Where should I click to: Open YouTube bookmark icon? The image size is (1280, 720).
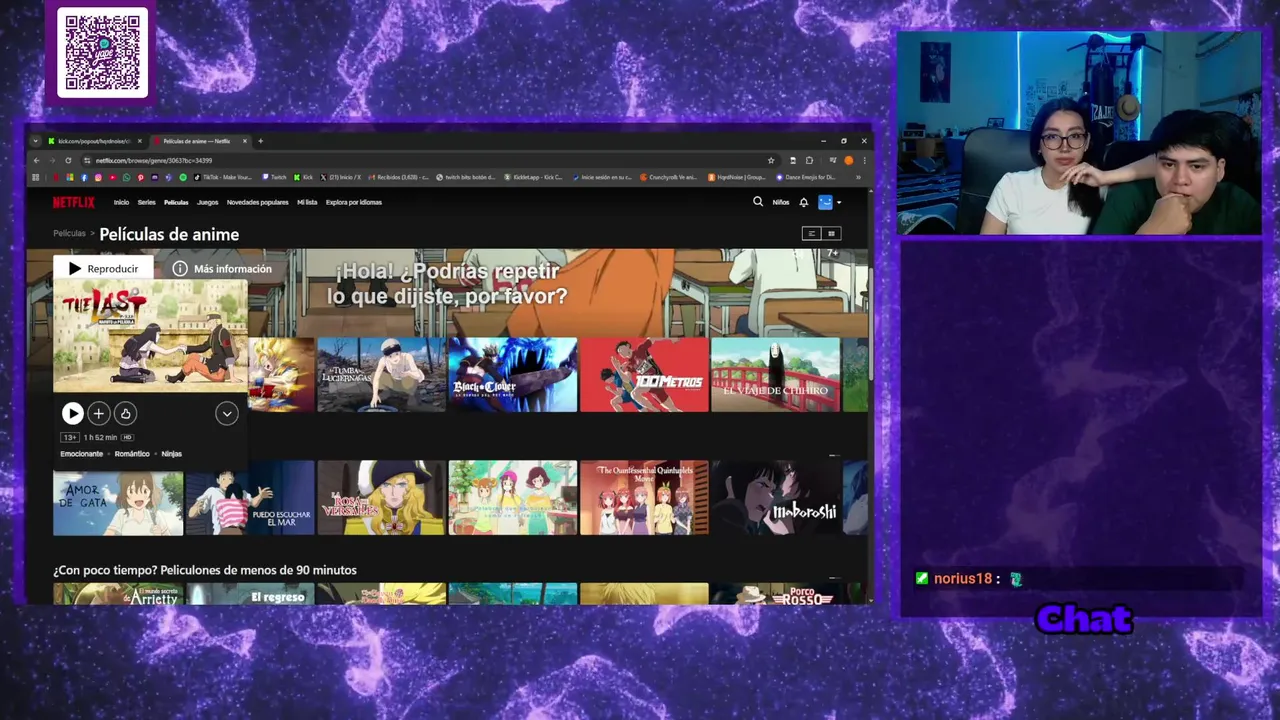click(113, 177)
